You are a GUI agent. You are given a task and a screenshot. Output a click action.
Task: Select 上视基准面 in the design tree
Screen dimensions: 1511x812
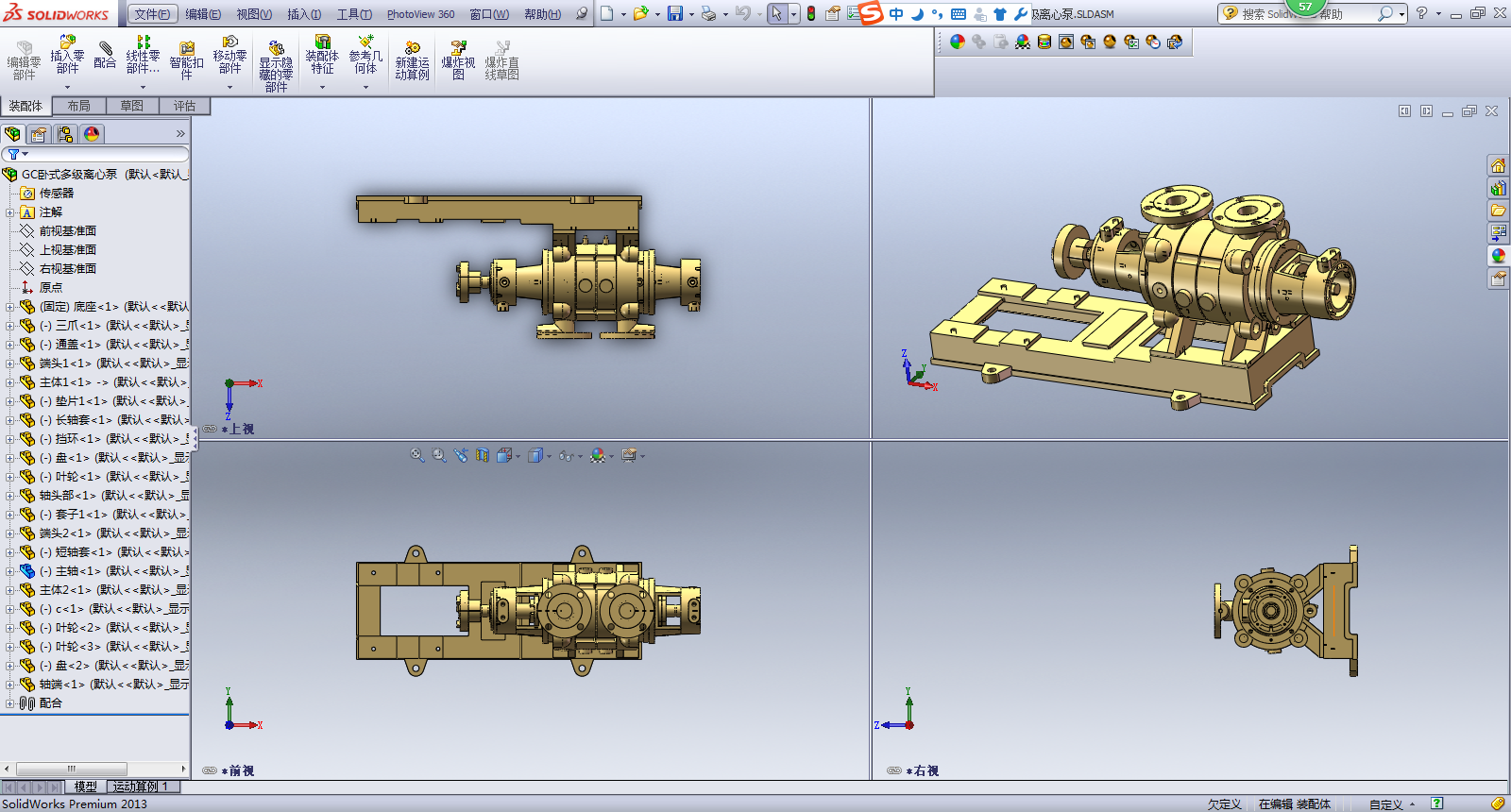click(67, 250)
